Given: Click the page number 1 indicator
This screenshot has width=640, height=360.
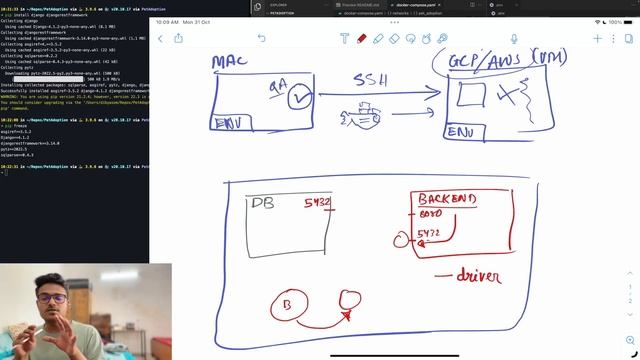Looking at the screenshot, I should point(630,287).
